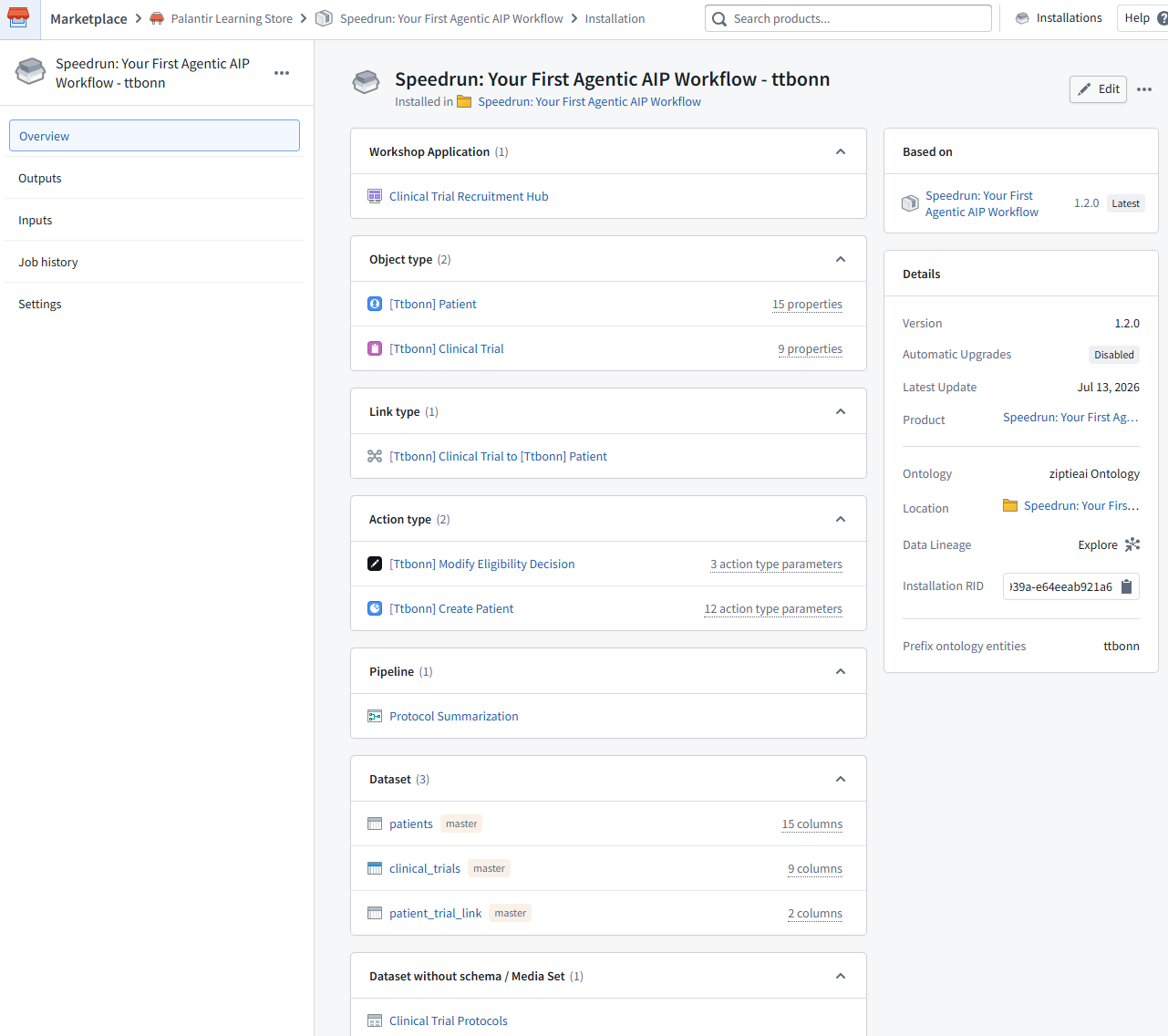The width and height of the screenshot is (1168, 1036).
Task: Collapse the Action type section
Action: click(841, 519)
